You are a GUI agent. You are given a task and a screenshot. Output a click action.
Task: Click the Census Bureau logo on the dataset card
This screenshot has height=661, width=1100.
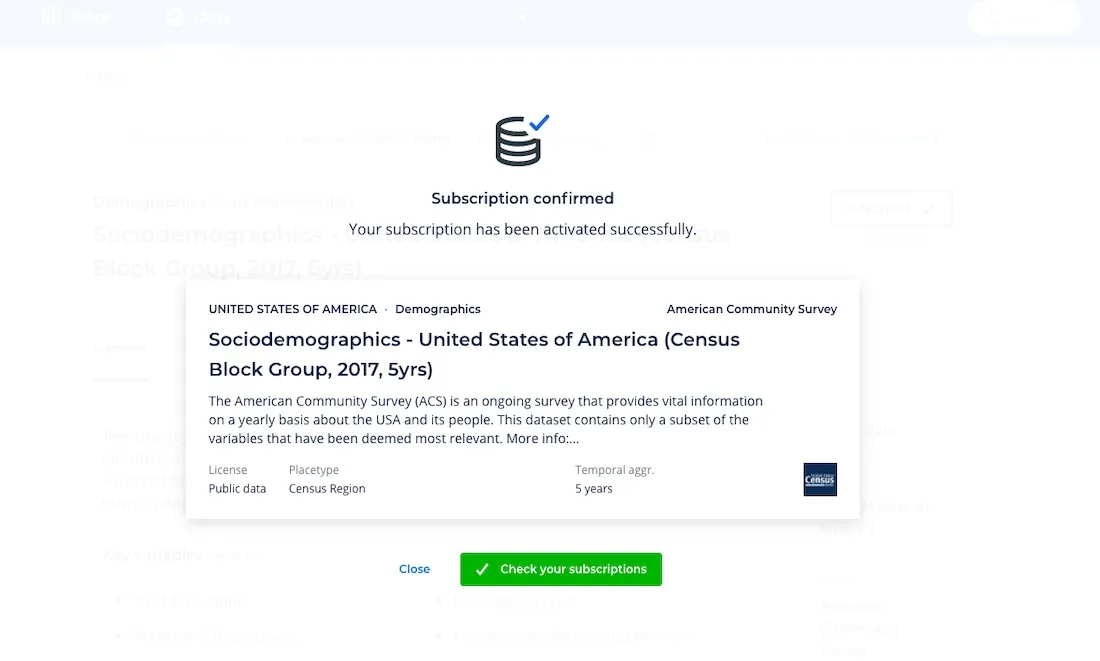coord(820,480)
